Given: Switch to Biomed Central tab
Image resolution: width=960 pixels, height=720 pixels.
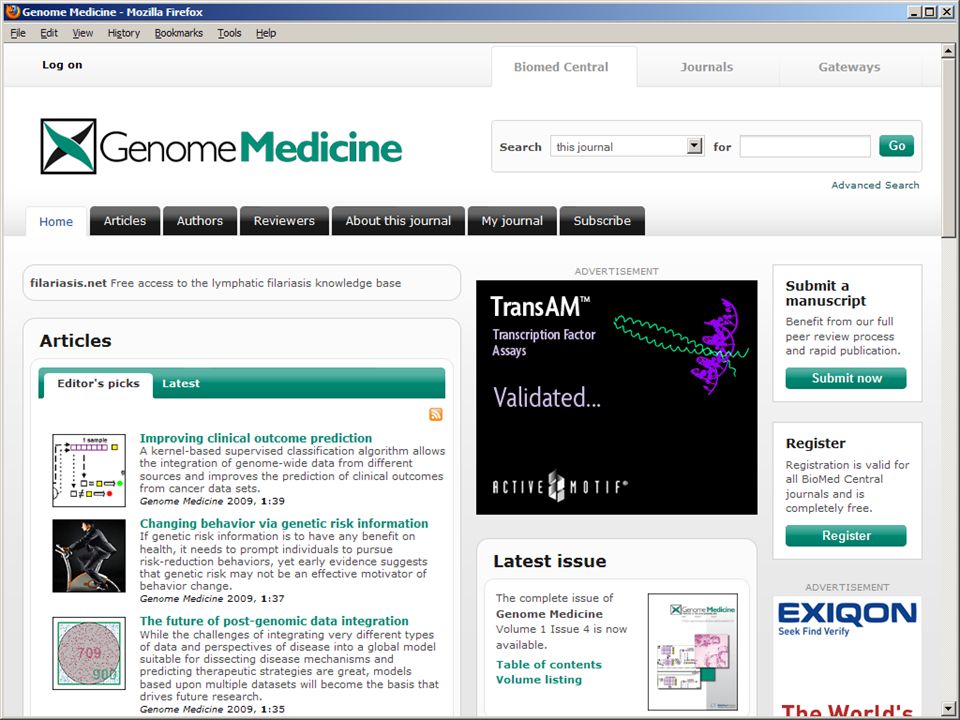Looking at the screenshot, I should click(564, 67).
